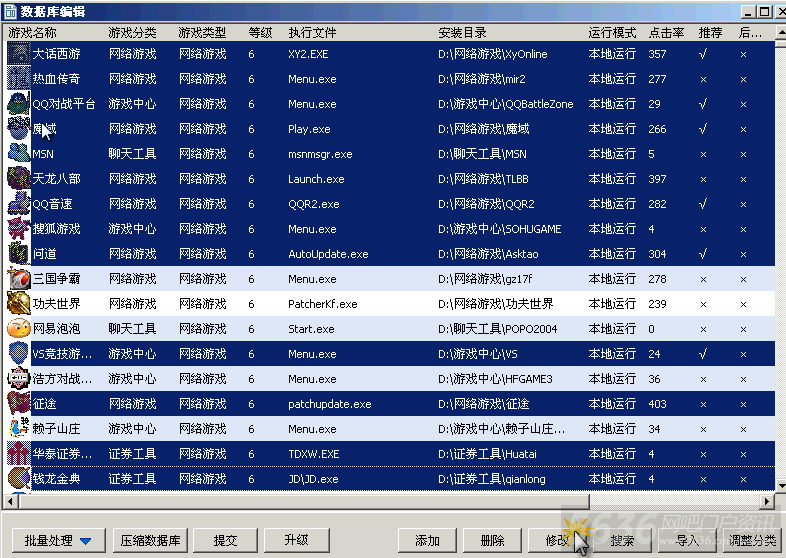The width and height of the screenshot is (786, 558).
Task: Sort by 点击率 column header
Action: 666,33
